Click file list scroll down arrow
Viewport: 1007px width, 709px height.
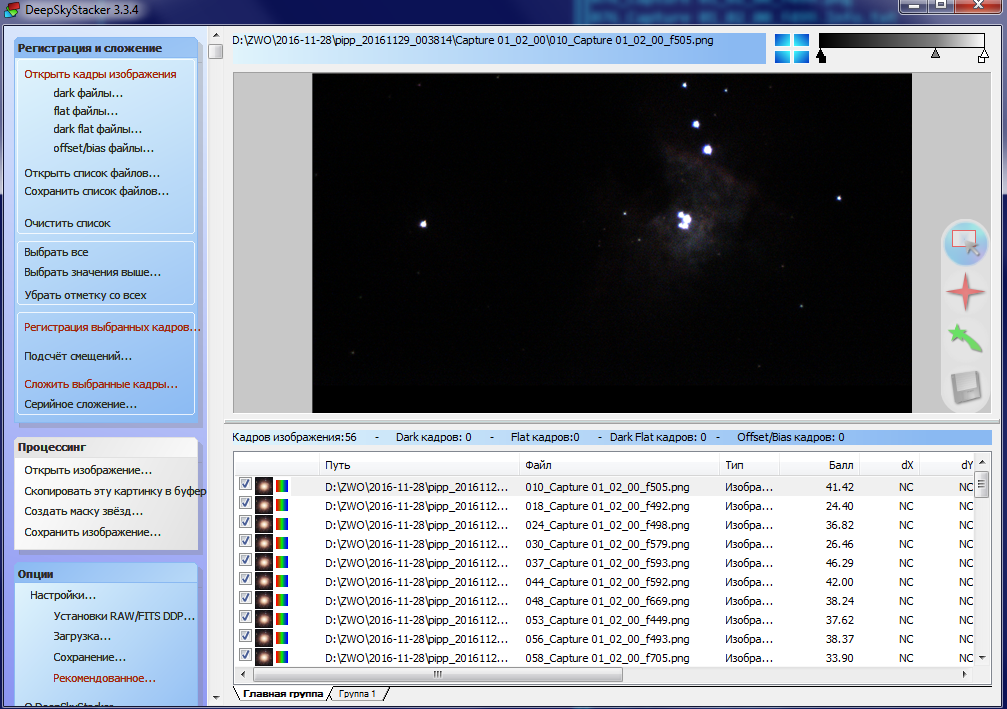(x=981, y=658)
